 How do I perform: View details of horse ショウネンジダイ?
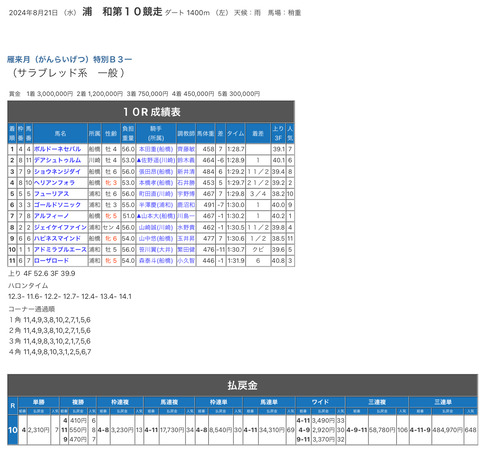pyautogui.click(x=57, y=171)
